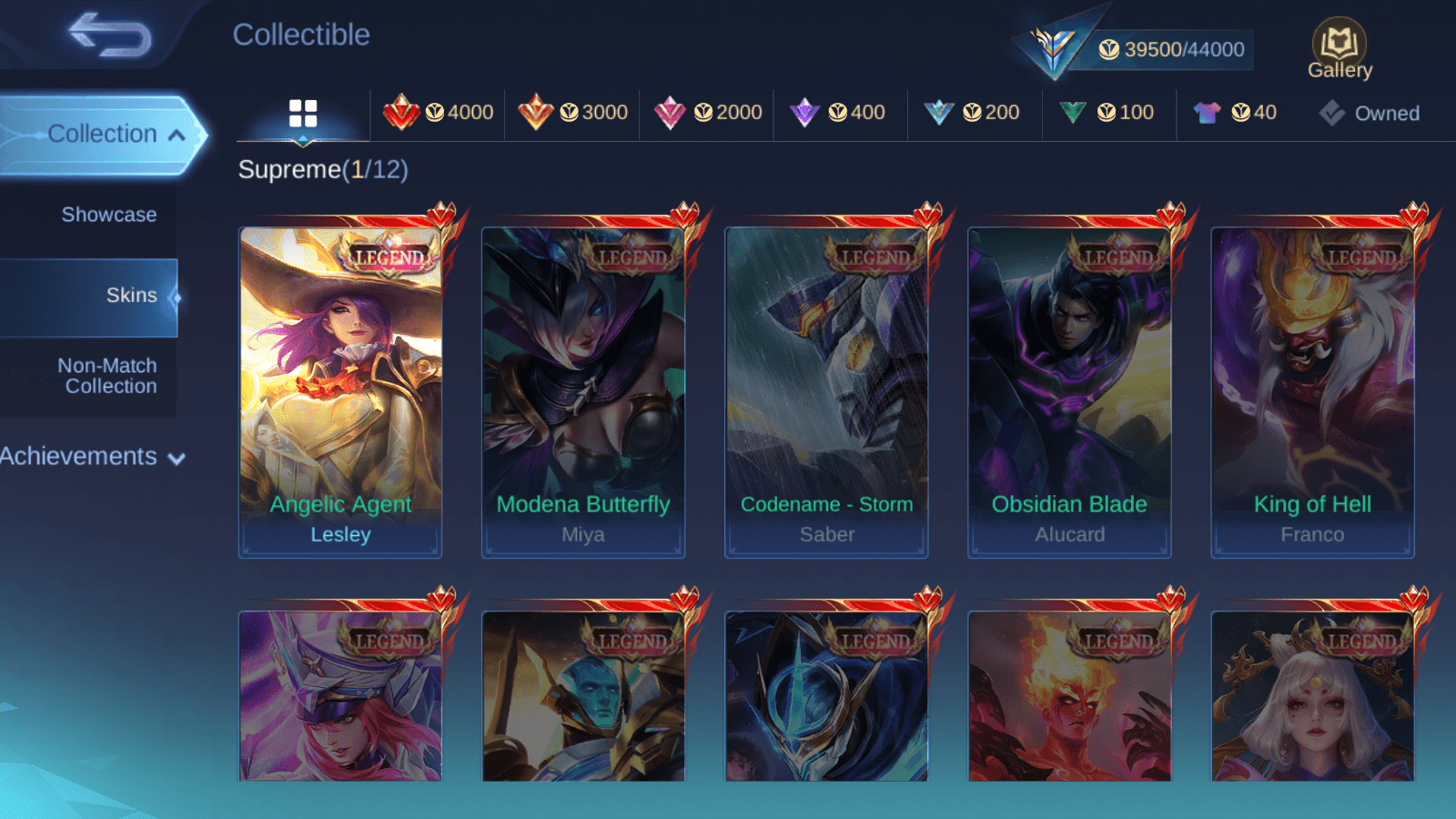Filter by shirt icon 40 tier
Image resolution: width=1456 pixels, height=819 pixels.
[x=1235, y=113]
